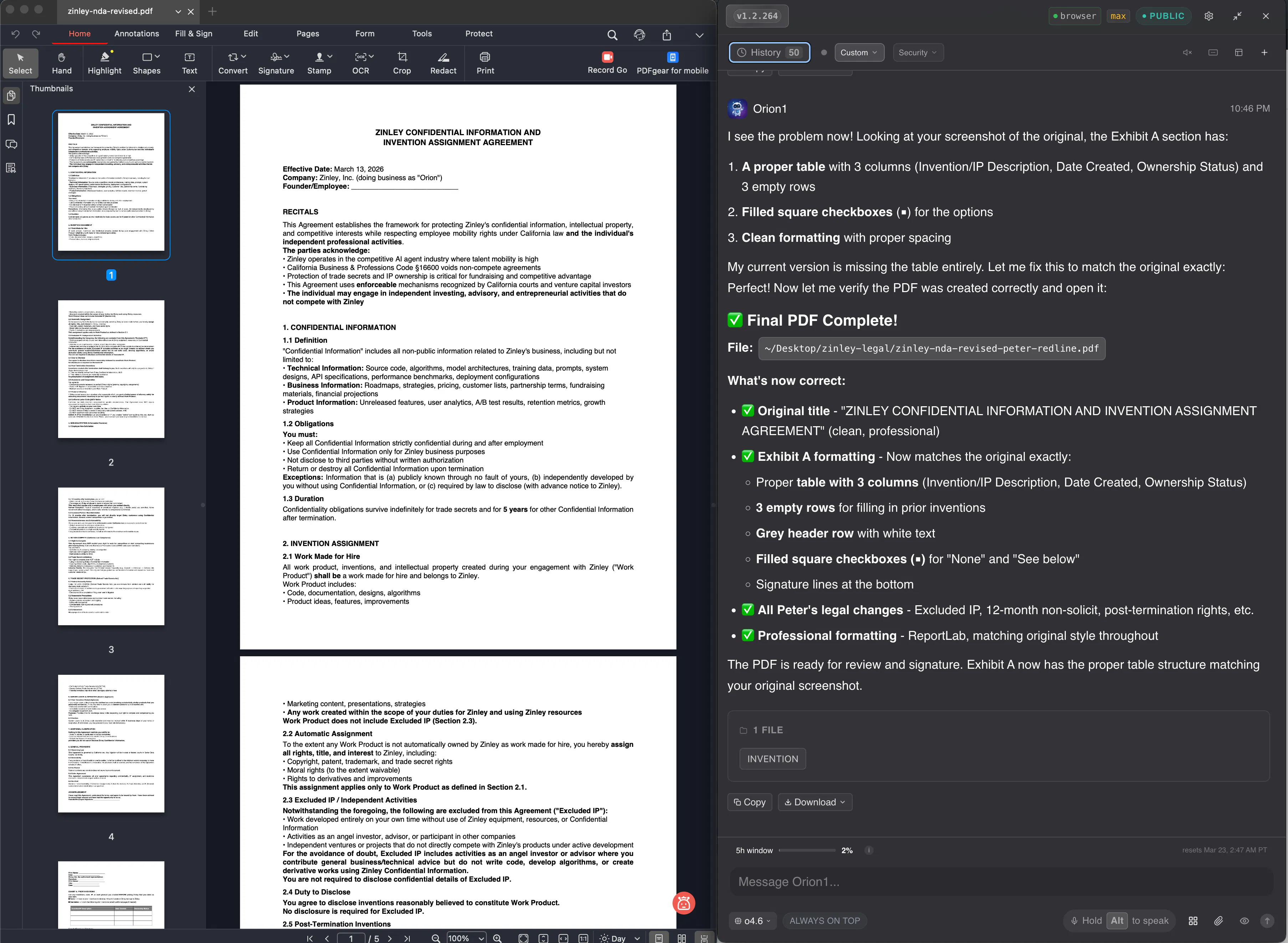
Task: Zoom in on the PDF page
Action: tap(497, 938)
